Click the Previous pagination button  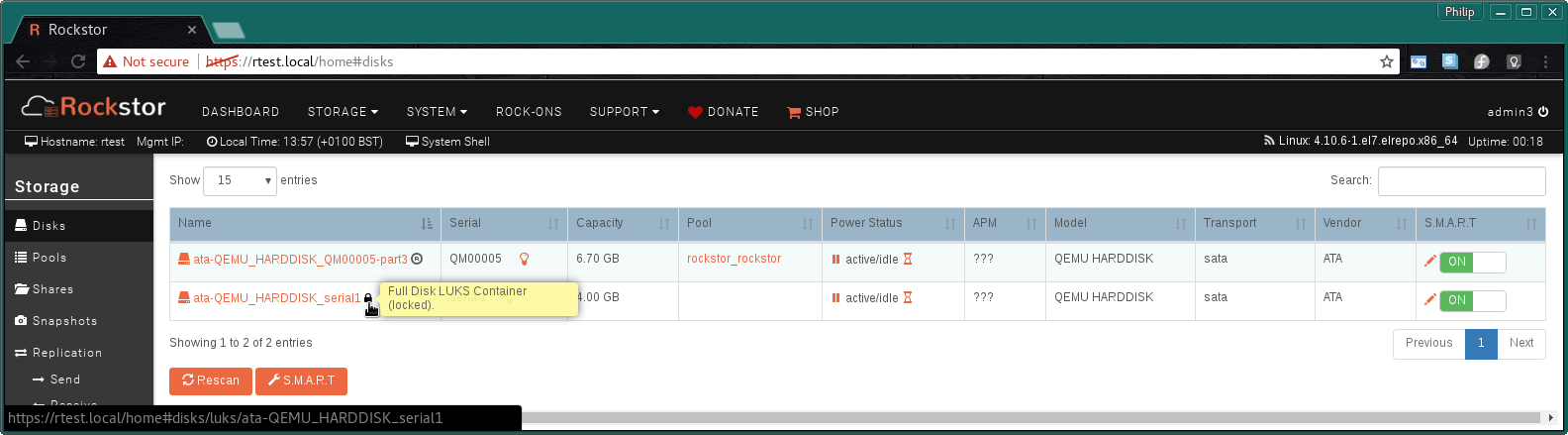click(x=1428, y=343)
